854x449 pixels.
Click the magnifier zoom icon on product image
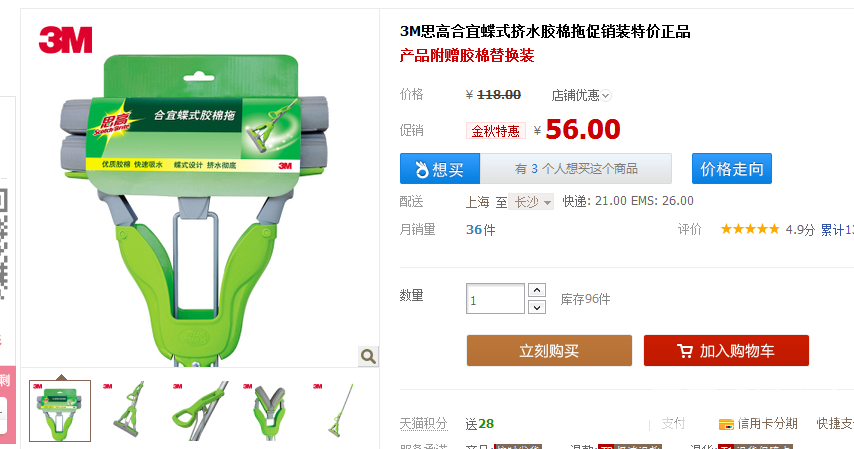[368, 356]
